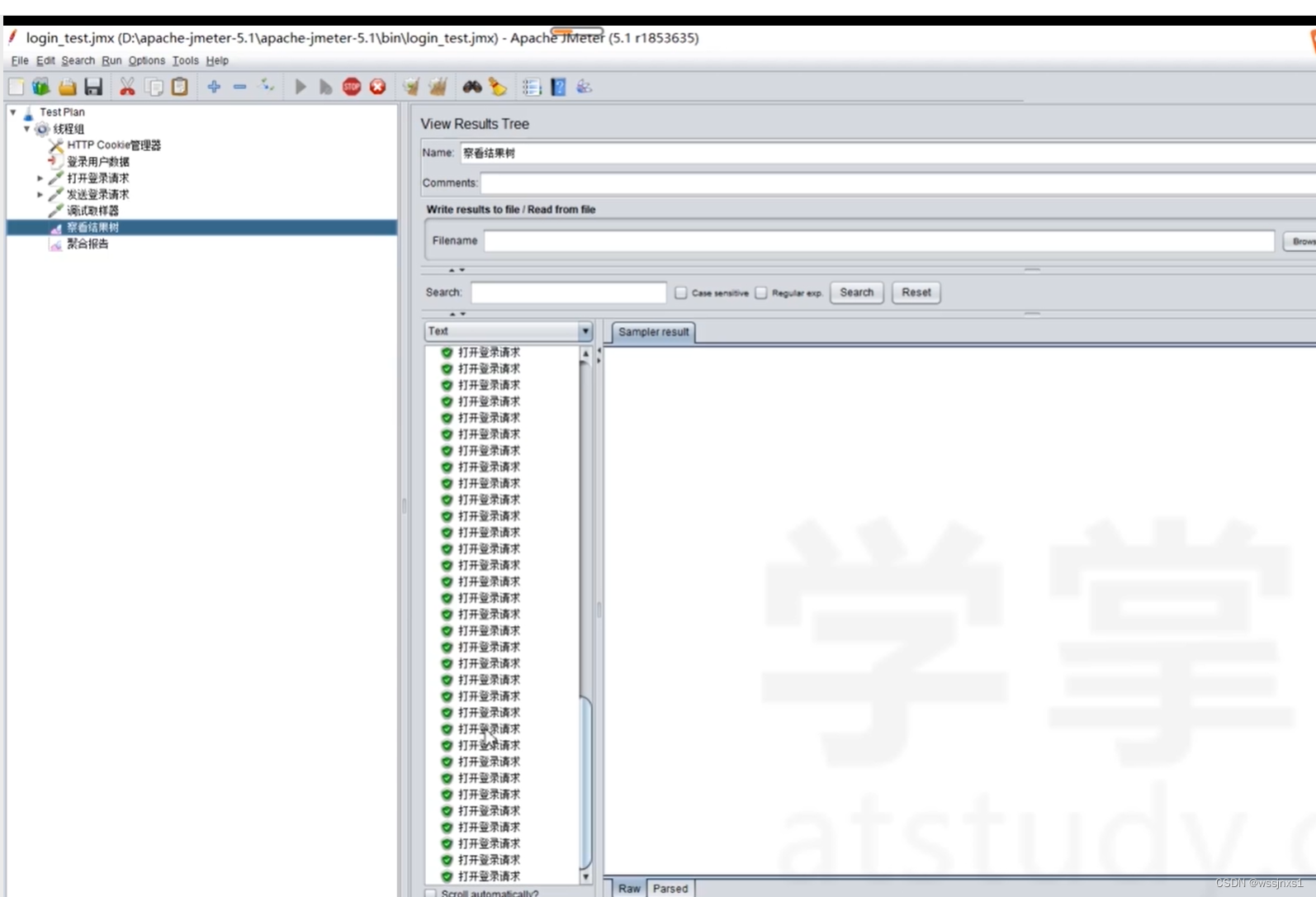
Task: Select 调试取样器 in the tree
Action: coord(92,211)
